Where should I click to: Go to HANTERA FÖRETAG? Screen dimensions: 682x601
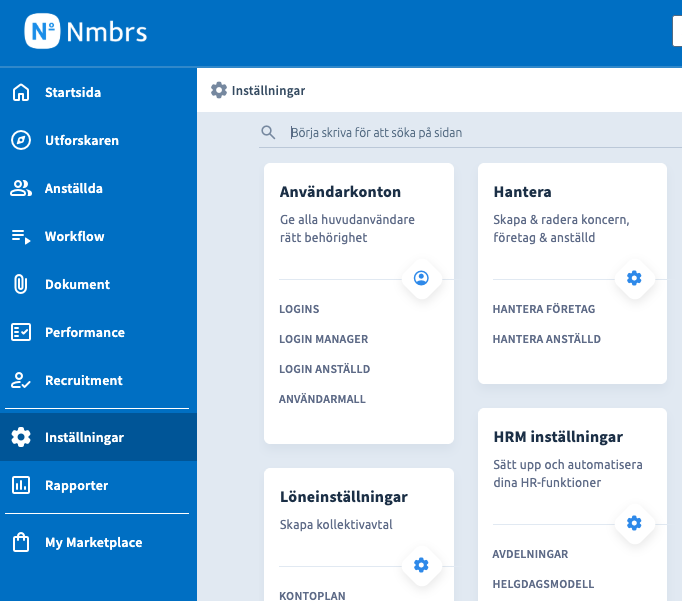pyautogui.click(x=544, y=310)
